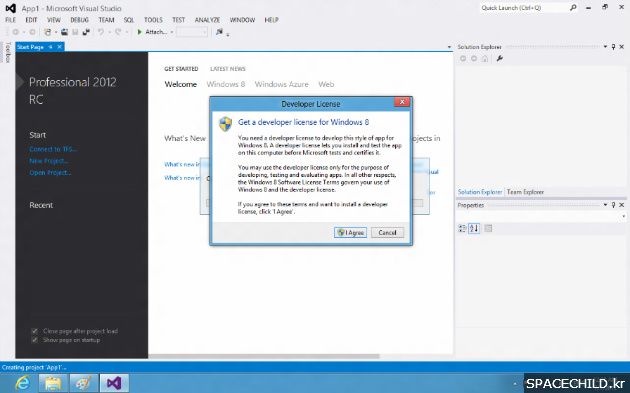Viewport: 630px width, 393px height.
Task: Click Cancel in the Developer License dialog
Action: point(387,233)
